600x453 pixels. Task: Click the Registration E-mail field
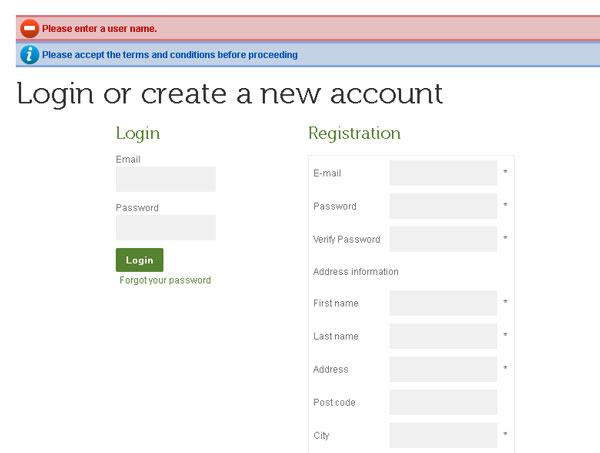coord(443,173)
